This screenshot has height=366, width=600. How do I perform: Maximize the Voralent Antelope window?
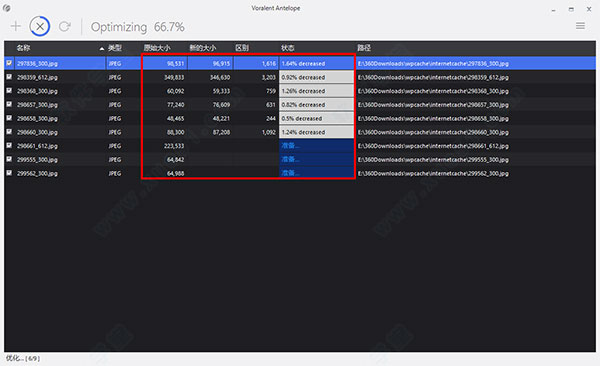571,9
